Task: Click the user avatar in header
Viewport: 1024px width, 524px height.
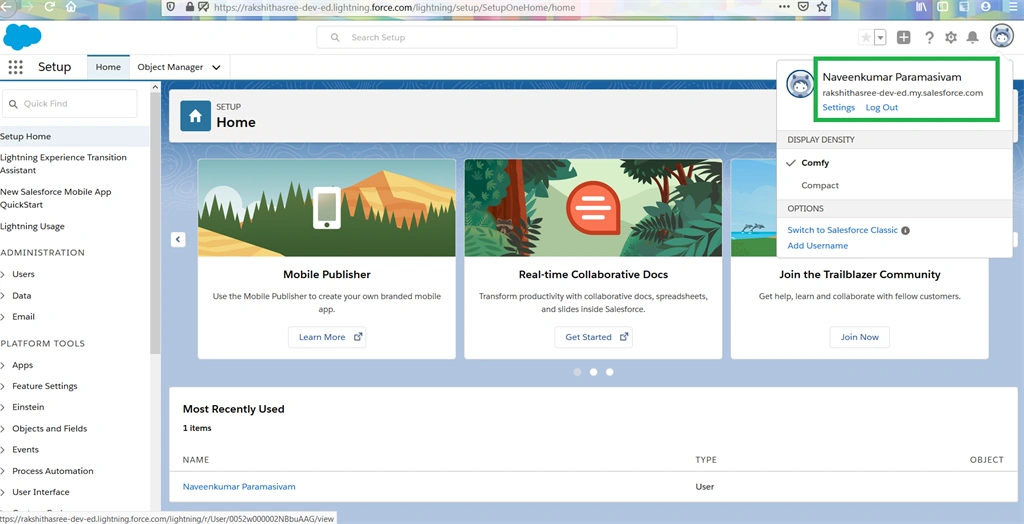Action: pyautogui.click(x=1001, y=37)
